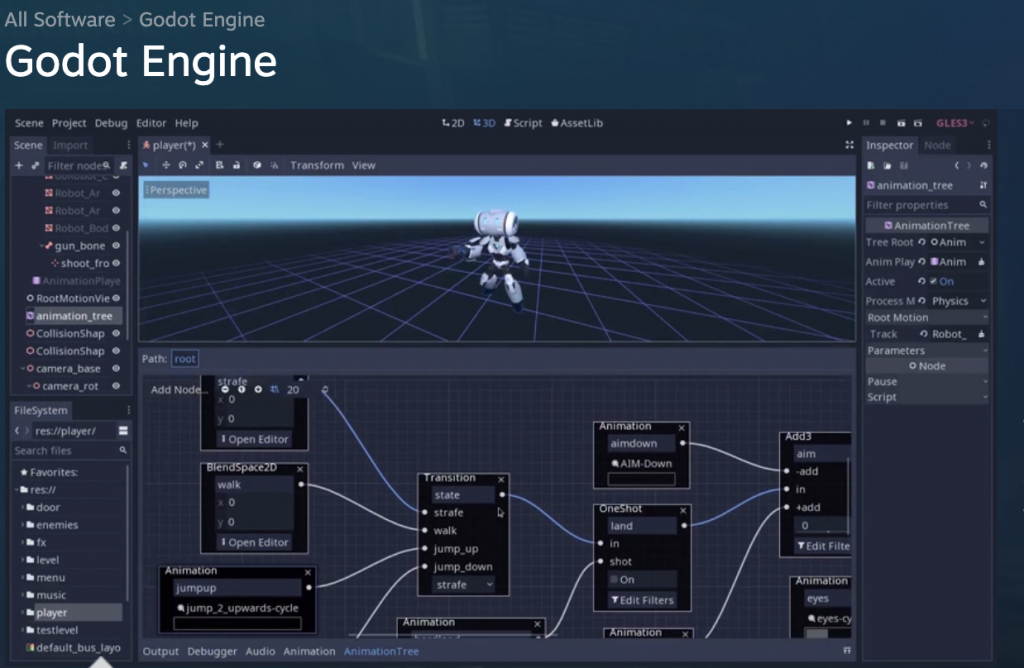Reset zoom in the AnimationTree graph
This screenshot has width=1024, height=668.
click(x=242, y=389)
